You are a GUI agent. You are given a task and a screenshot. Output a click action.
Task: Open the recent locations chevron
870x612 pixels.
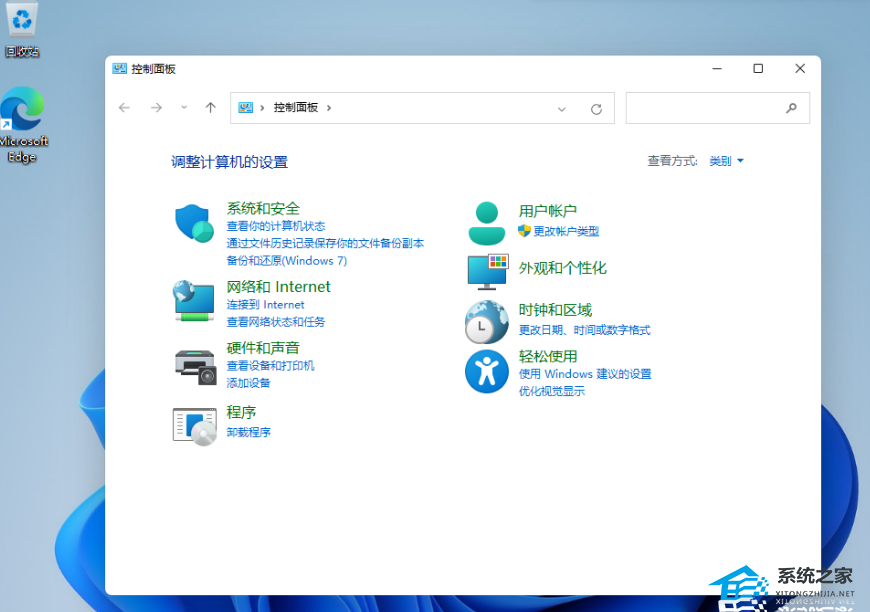pos(184,108)
